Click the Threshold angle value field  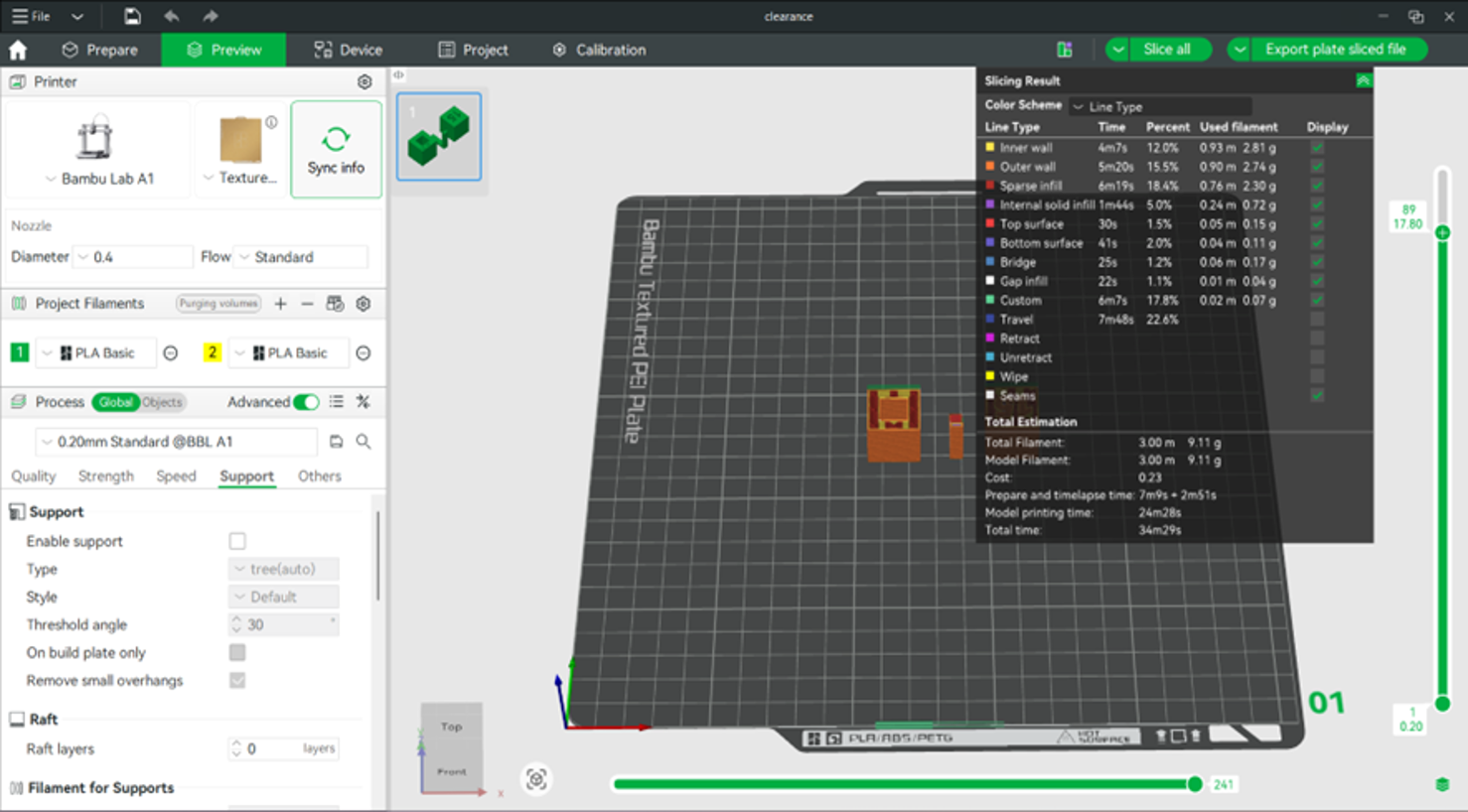284,624
